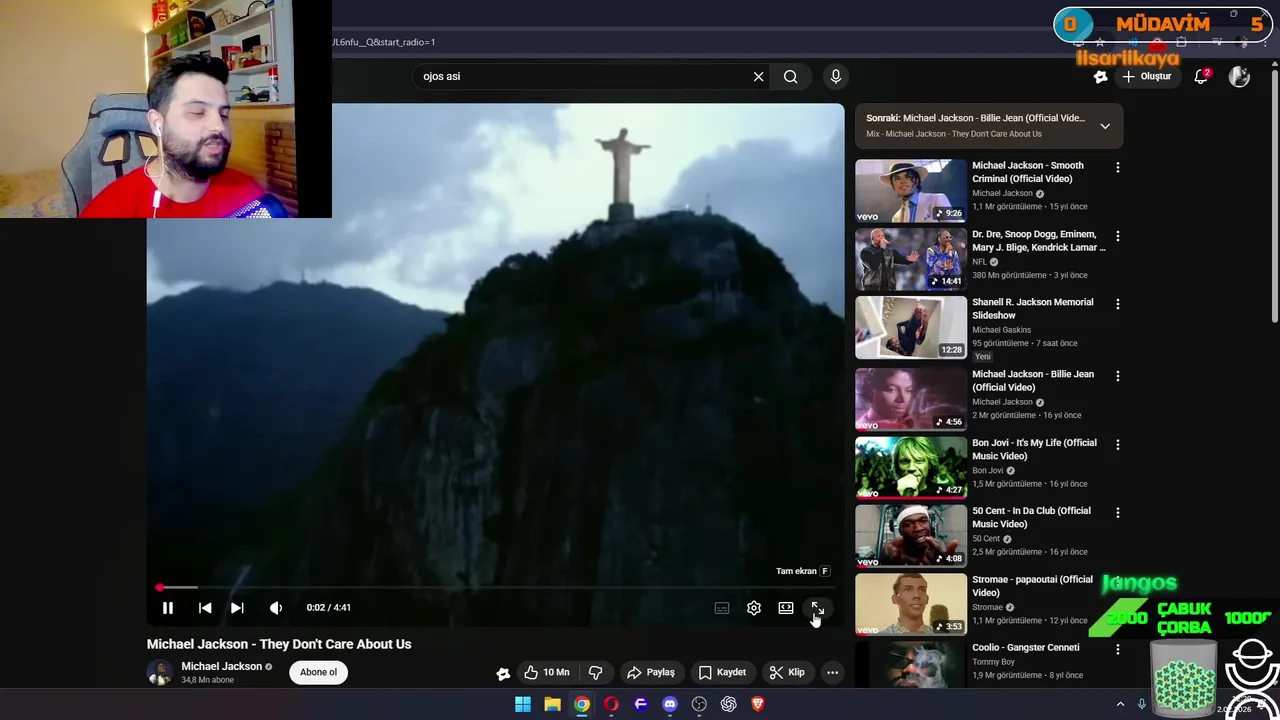This screenshot has height=720, width=1280.
Task: Save the video with Kaydet button
Action: click(723, 673)
